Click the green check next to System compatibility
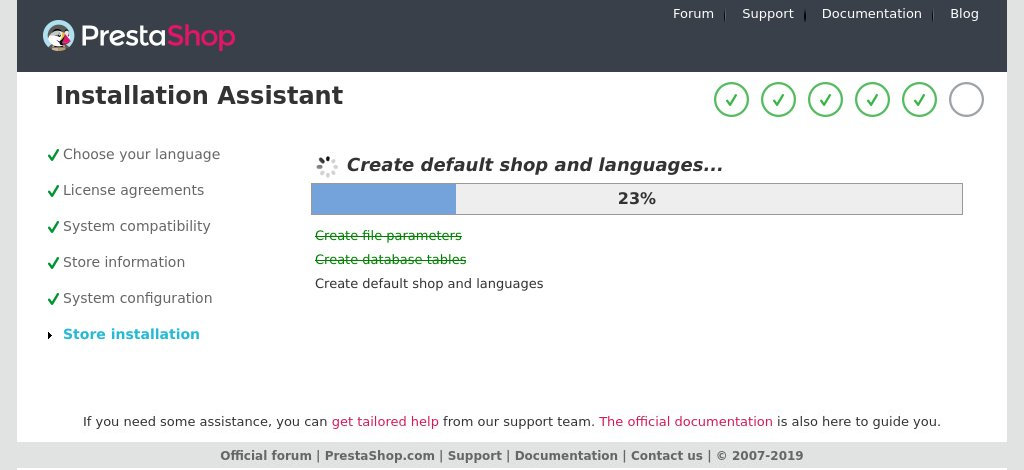The width and height of the screenshot is (1024, 470). 54,227
